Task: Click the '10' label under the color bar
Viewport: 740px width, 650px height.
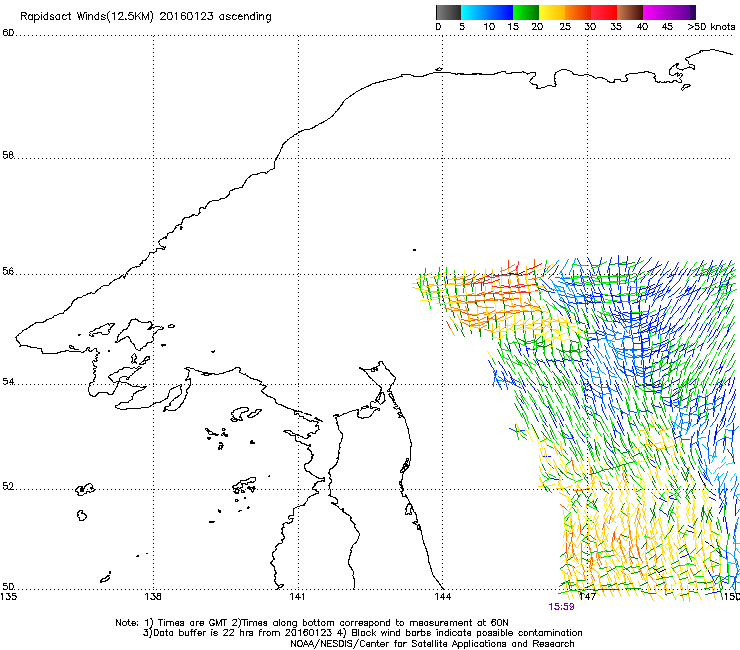Action: [x=489, y=26]
